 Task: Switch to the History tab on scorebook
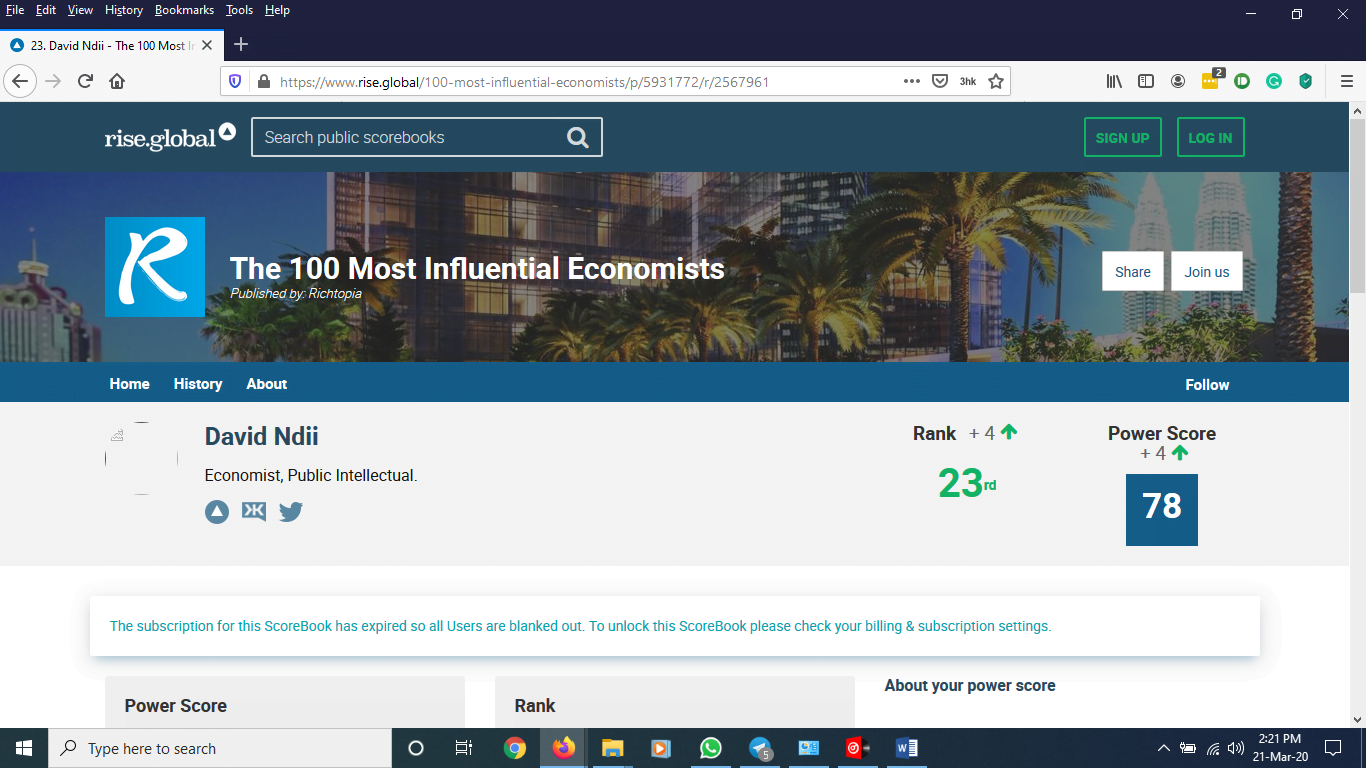click(198, 384)
